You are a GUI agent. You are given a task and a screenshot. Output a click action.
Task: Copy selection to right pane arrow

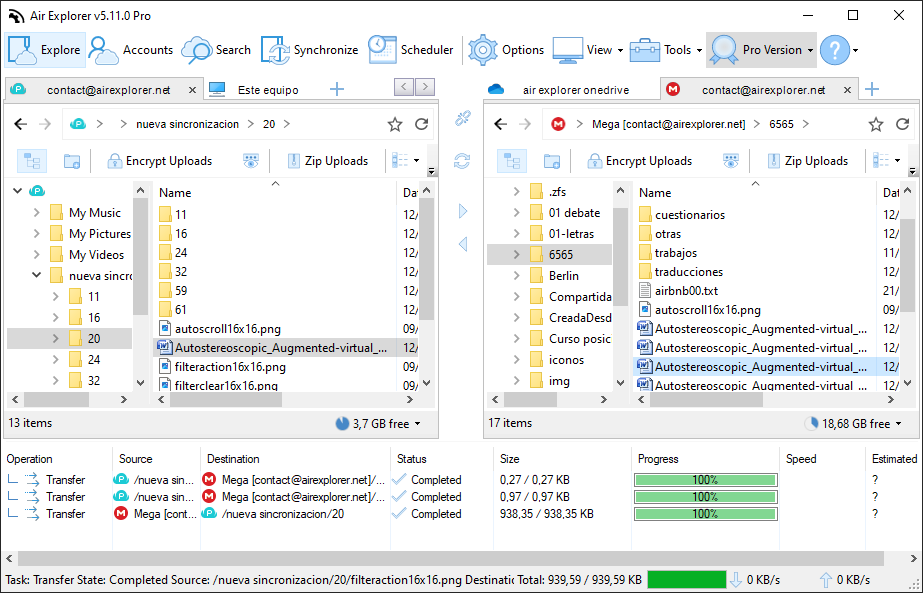click(463, 211)
